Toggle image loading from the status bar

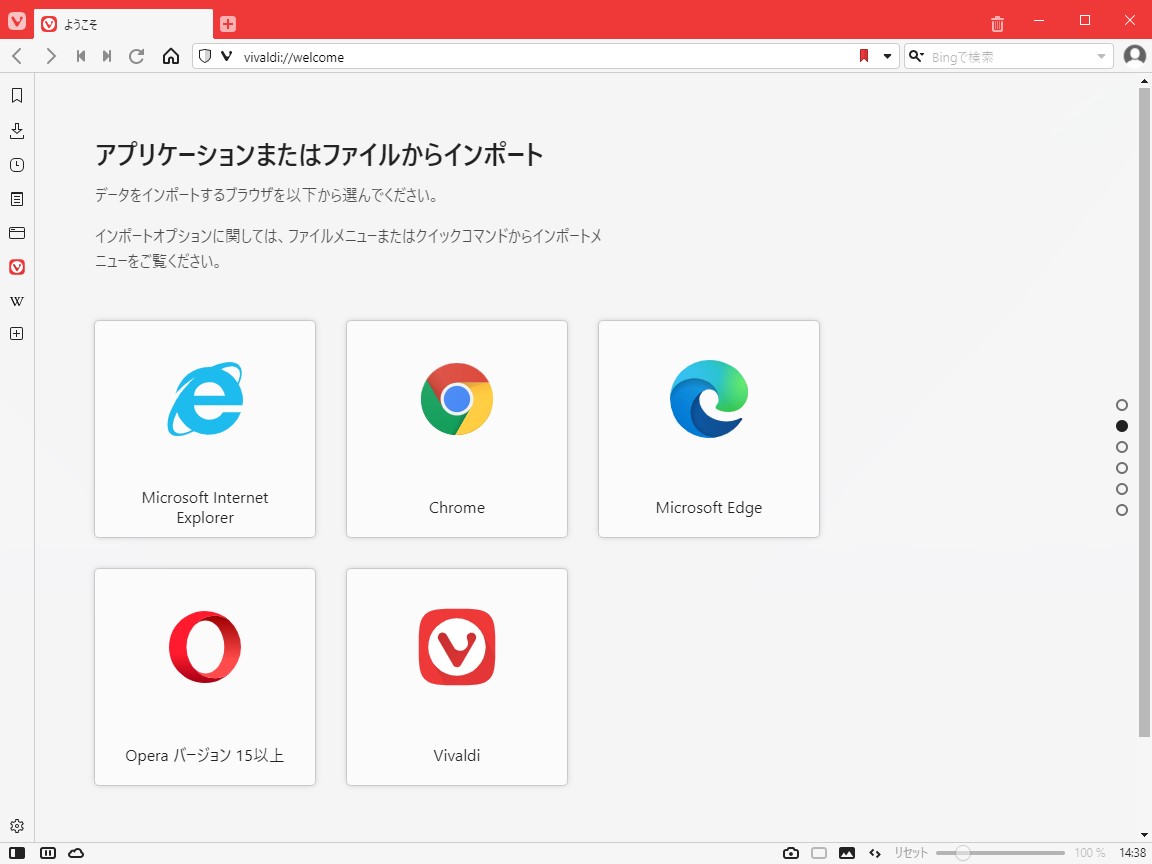click(846, 852)
